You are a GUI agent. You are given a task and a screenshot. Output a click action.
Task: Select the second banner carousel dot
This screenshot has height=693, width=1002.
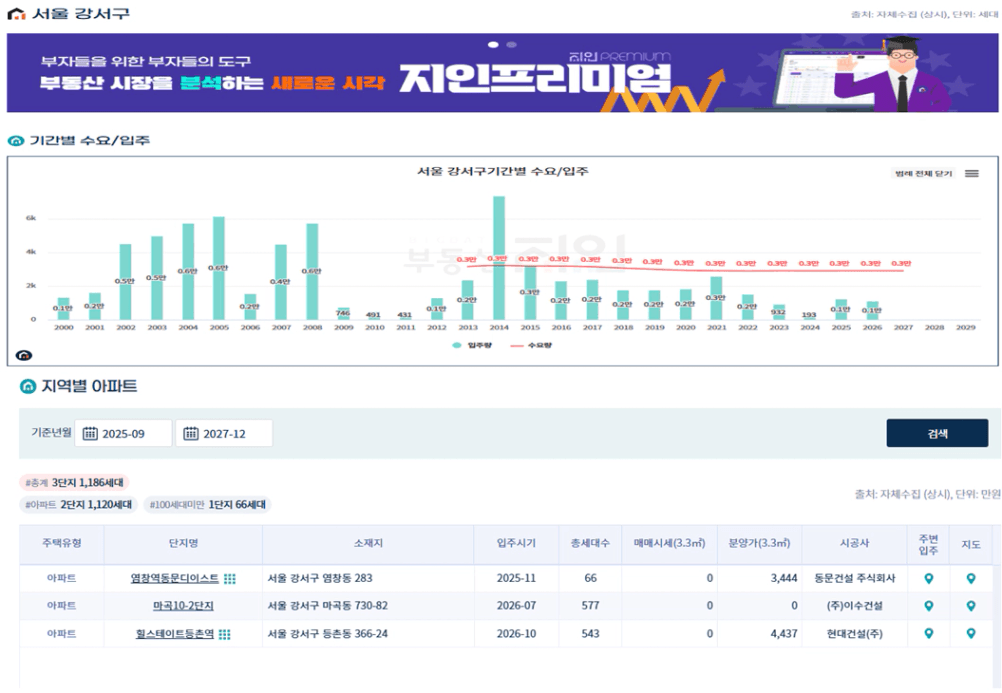[511, 45]
